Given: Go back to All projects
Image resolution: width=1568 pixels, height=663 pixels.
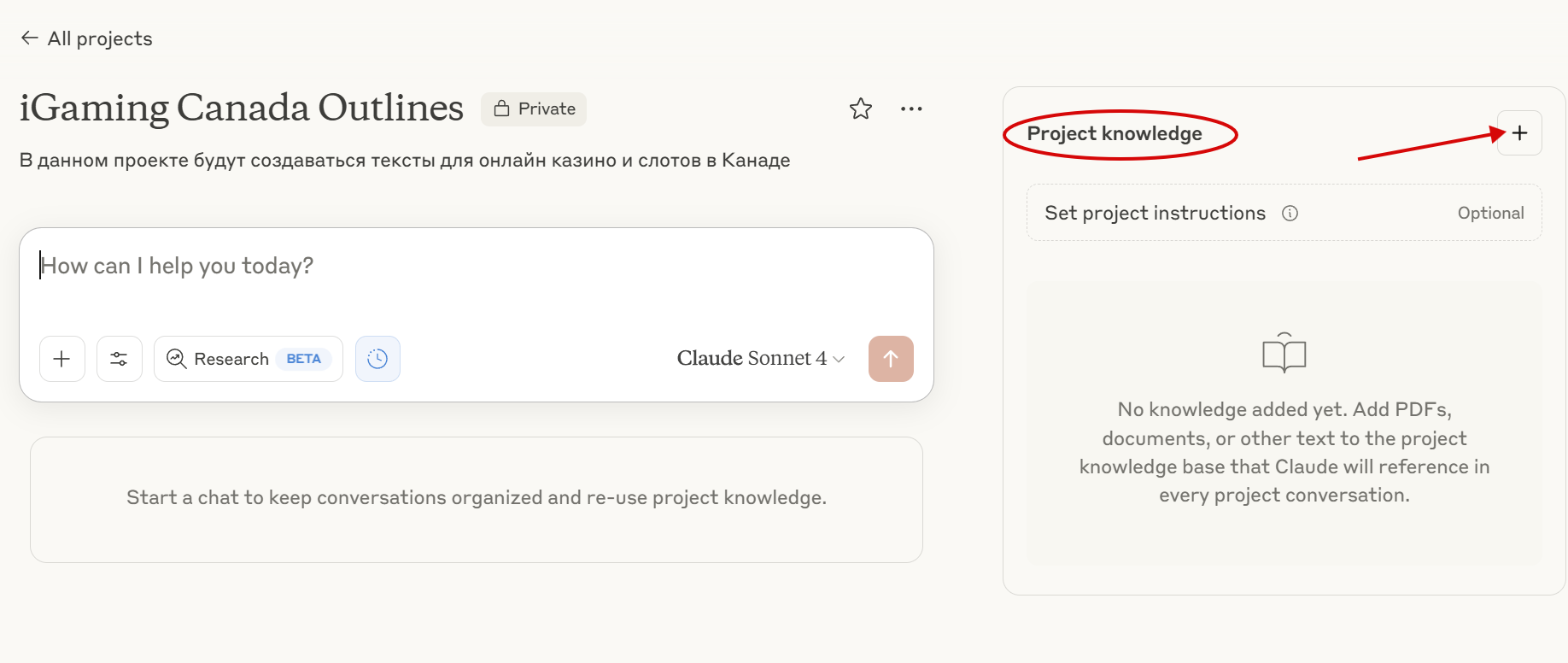Looking at the screenshot, I should coord(86,38).
